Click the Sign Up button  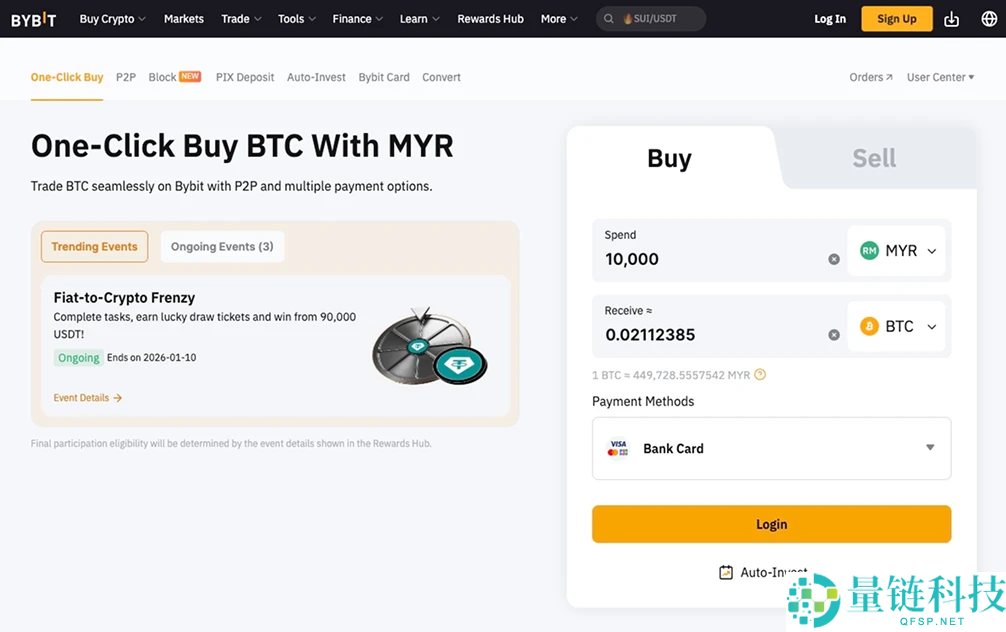896,19
